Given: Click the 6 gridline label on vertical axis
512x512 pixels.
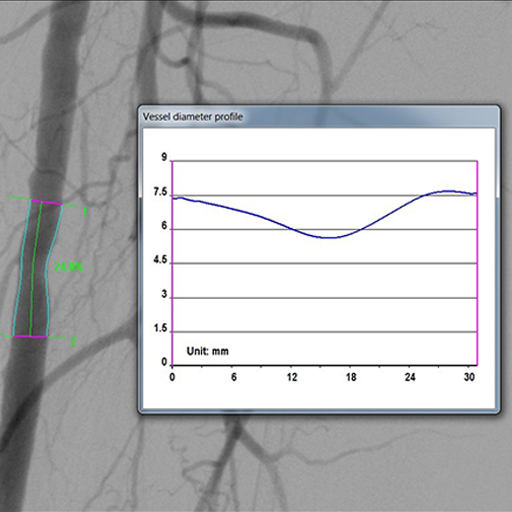Looking at the screenshot, I should pos(164,226).
